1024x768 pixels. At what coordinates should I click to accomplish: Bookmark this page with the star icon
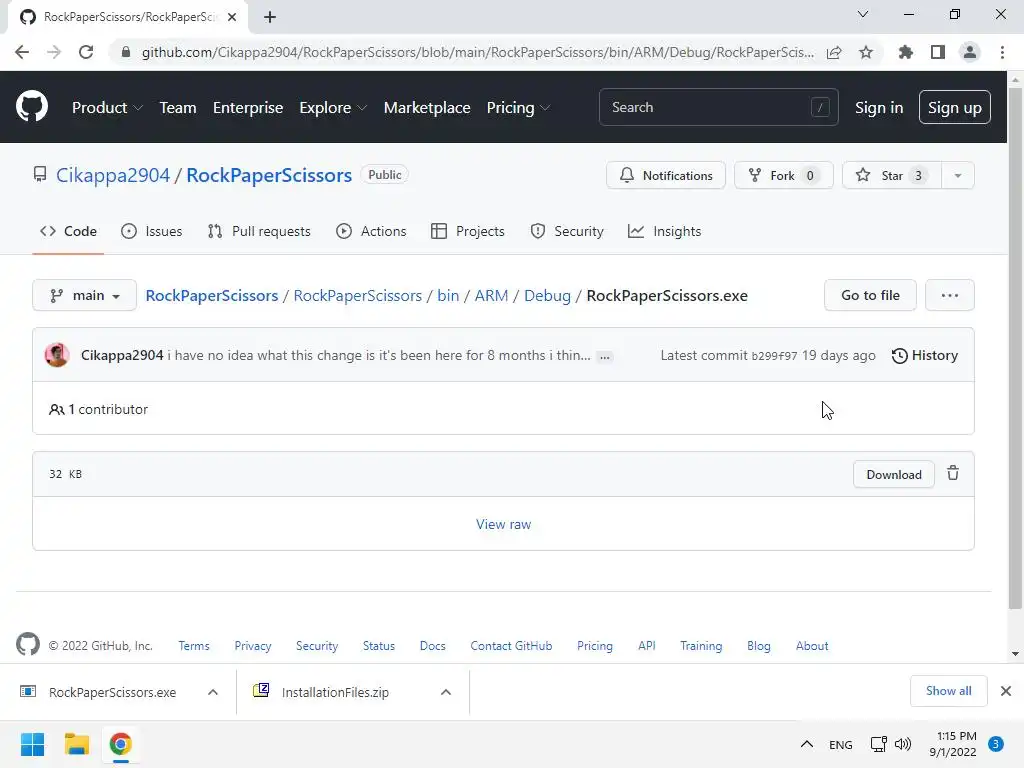click(866, 52)
